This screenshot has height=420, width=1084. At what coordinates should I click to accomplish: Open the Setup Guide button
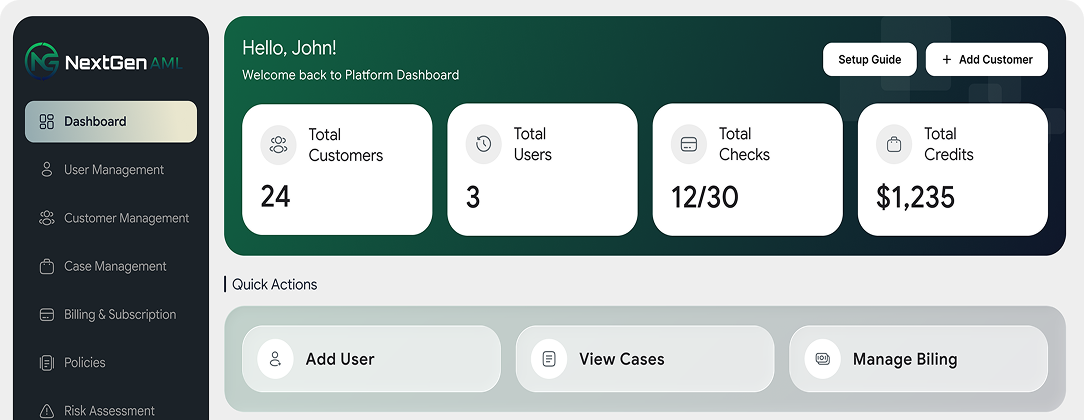tap(870, 59)
